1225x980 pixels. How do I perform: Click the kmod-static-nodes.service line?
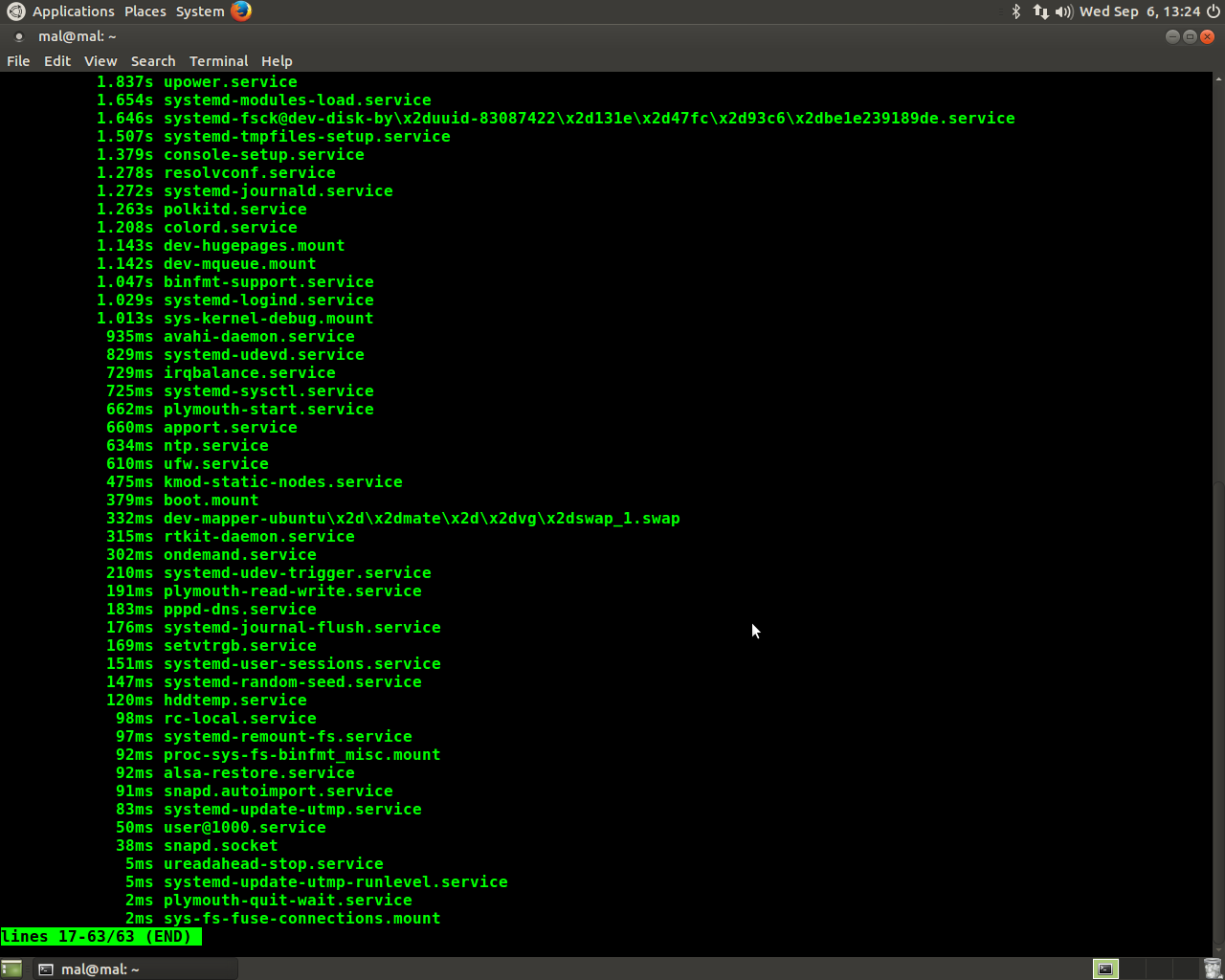pyautogui.click(x=254, y=482)
